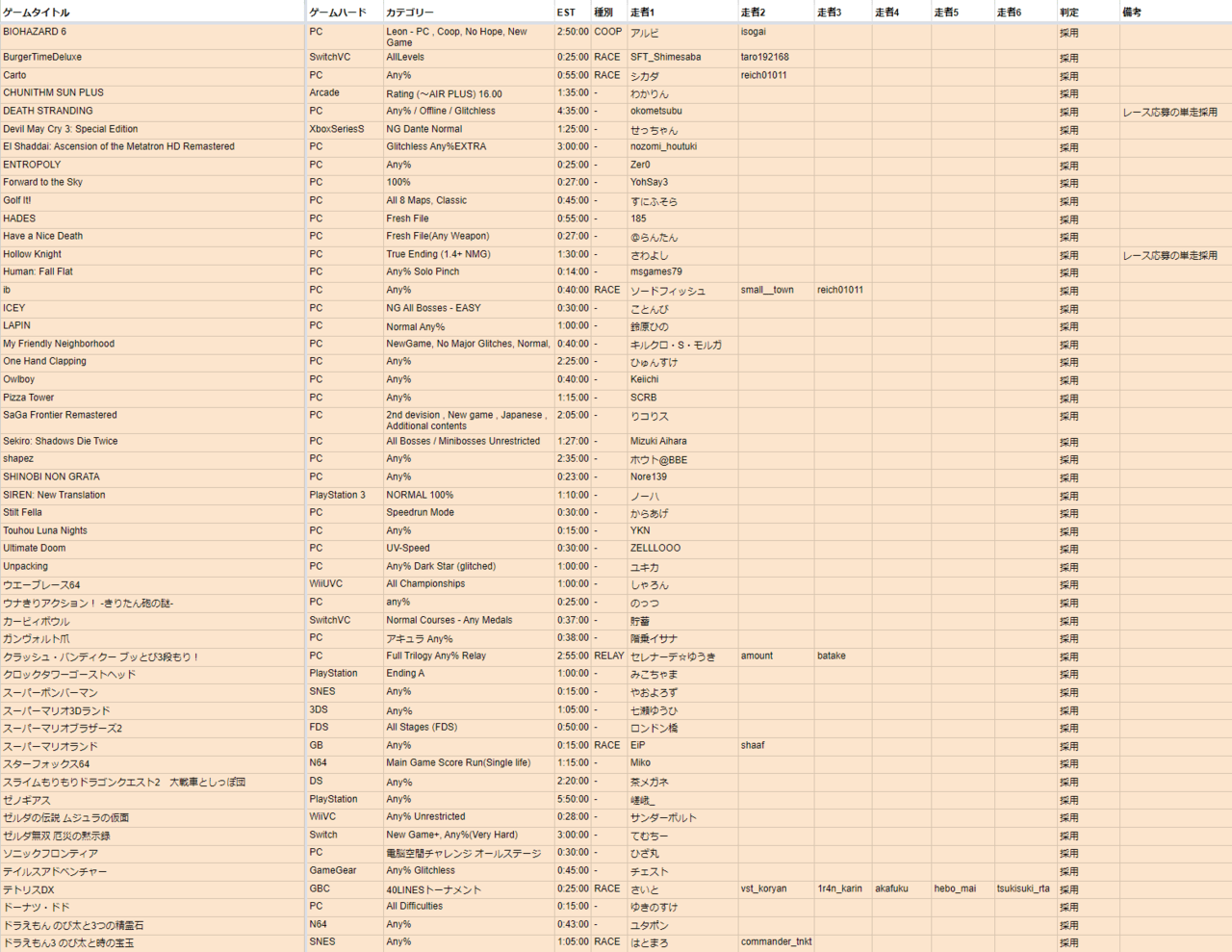Select the Pizza Tower title cell
This screenshot has width=1232, height=952.
pyautogui.click(x=152, y=398)
